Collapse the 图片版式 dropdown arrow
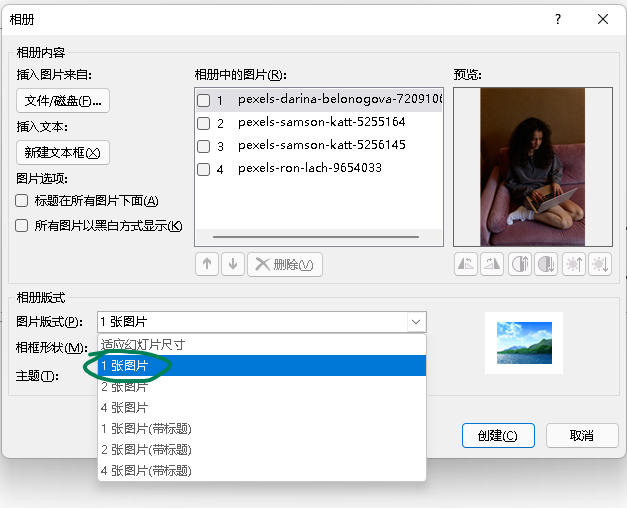 pos(416,322)
